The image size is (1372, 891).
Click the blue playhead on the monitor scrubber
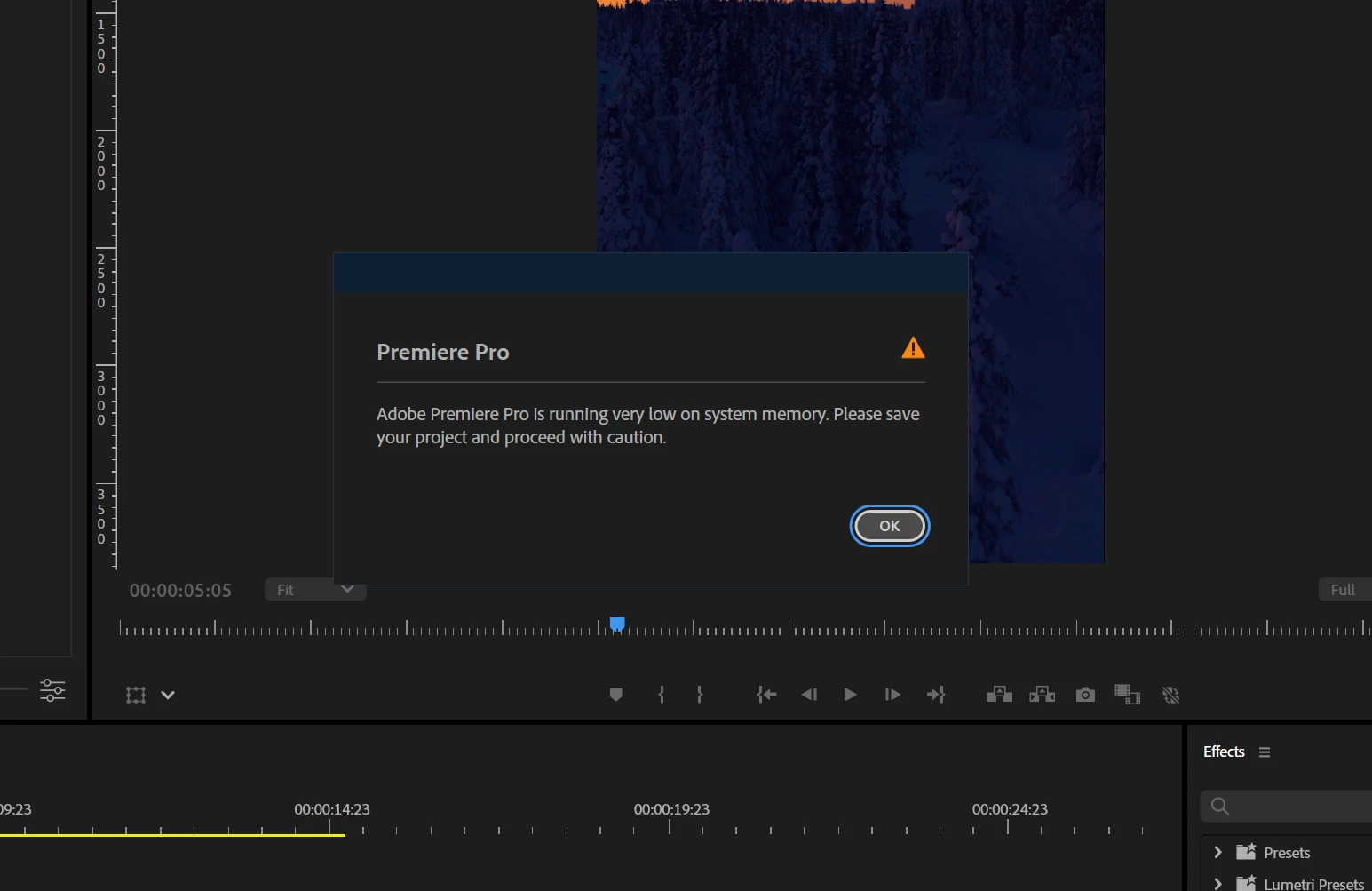(x=617, y=624)
